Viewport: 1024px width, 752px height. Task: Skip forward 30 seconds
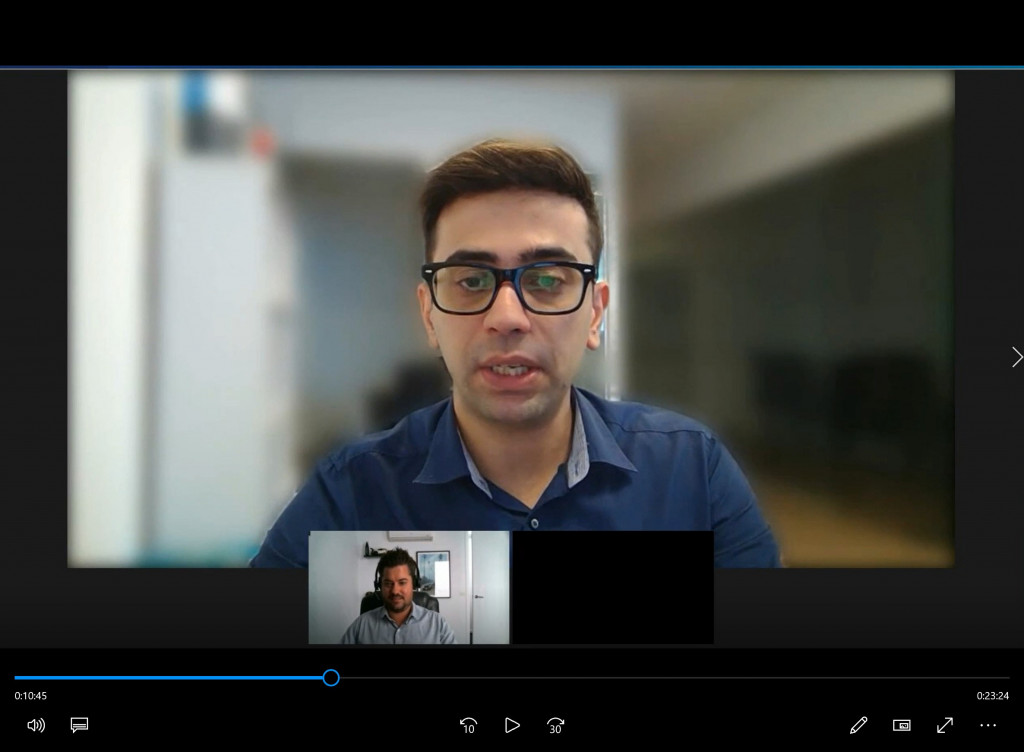click(x=556, y=725)
